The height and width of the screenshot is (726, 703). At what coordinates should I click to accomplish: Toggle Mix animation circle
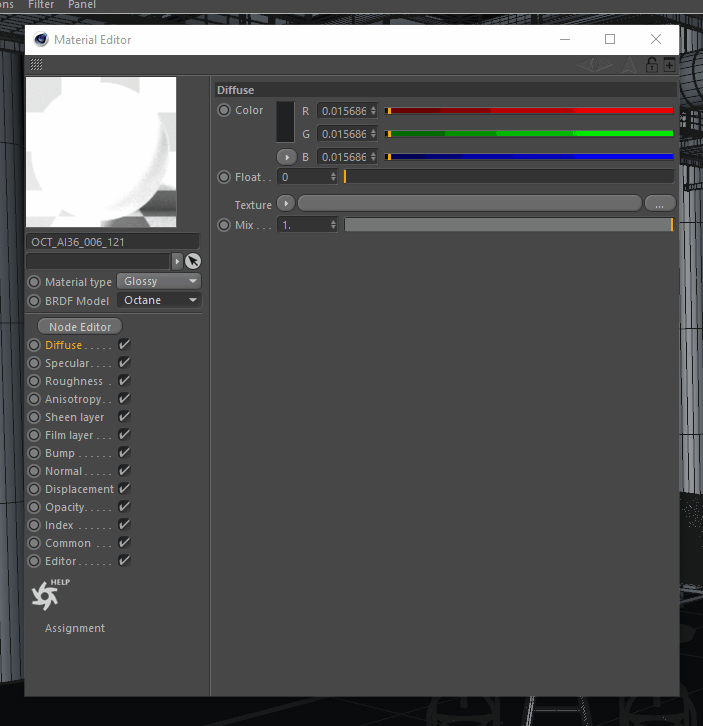(x=224, y=225)
